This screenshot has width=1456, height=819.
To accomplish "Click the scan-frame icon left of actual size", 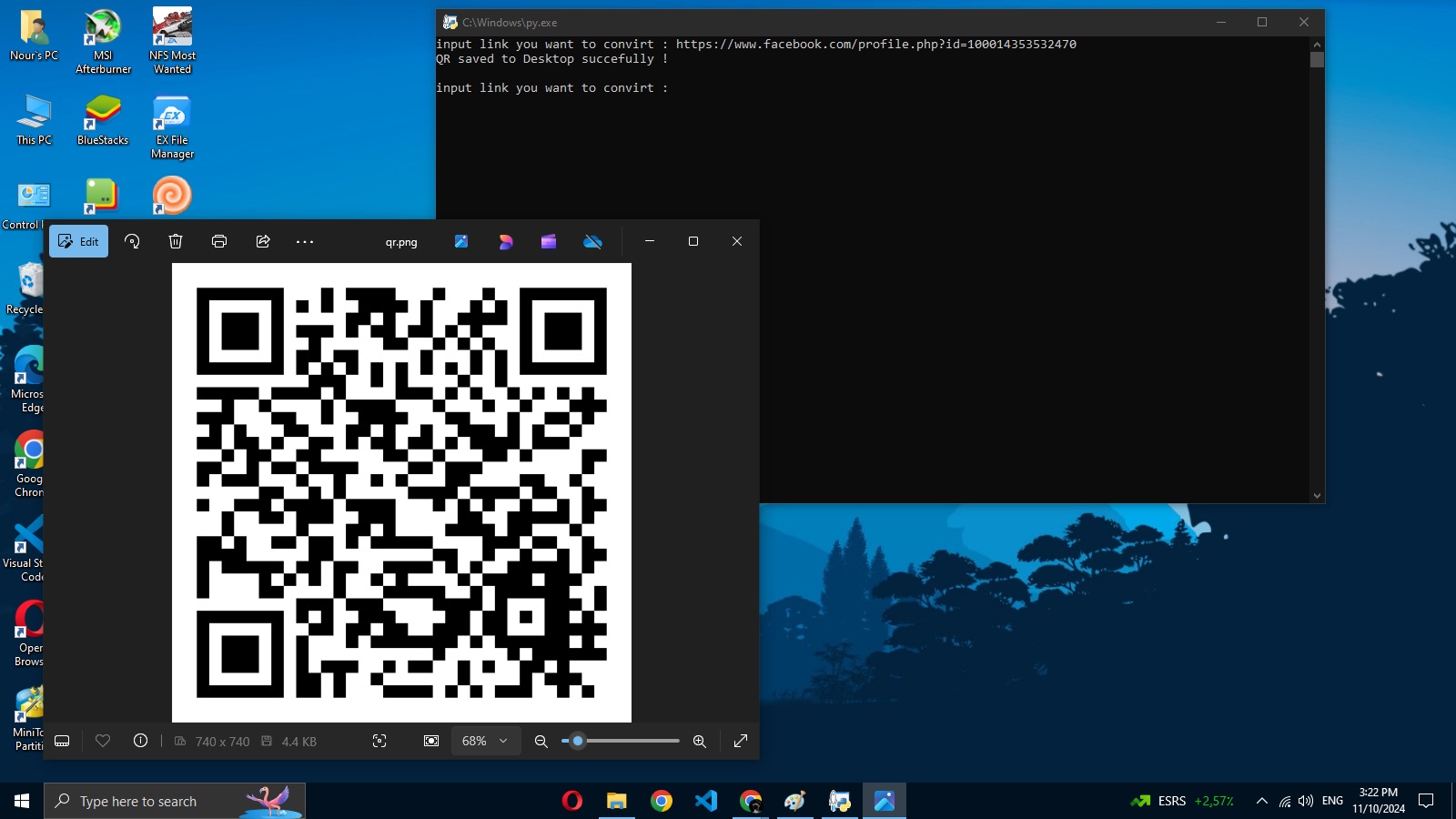I will (379, 741).
